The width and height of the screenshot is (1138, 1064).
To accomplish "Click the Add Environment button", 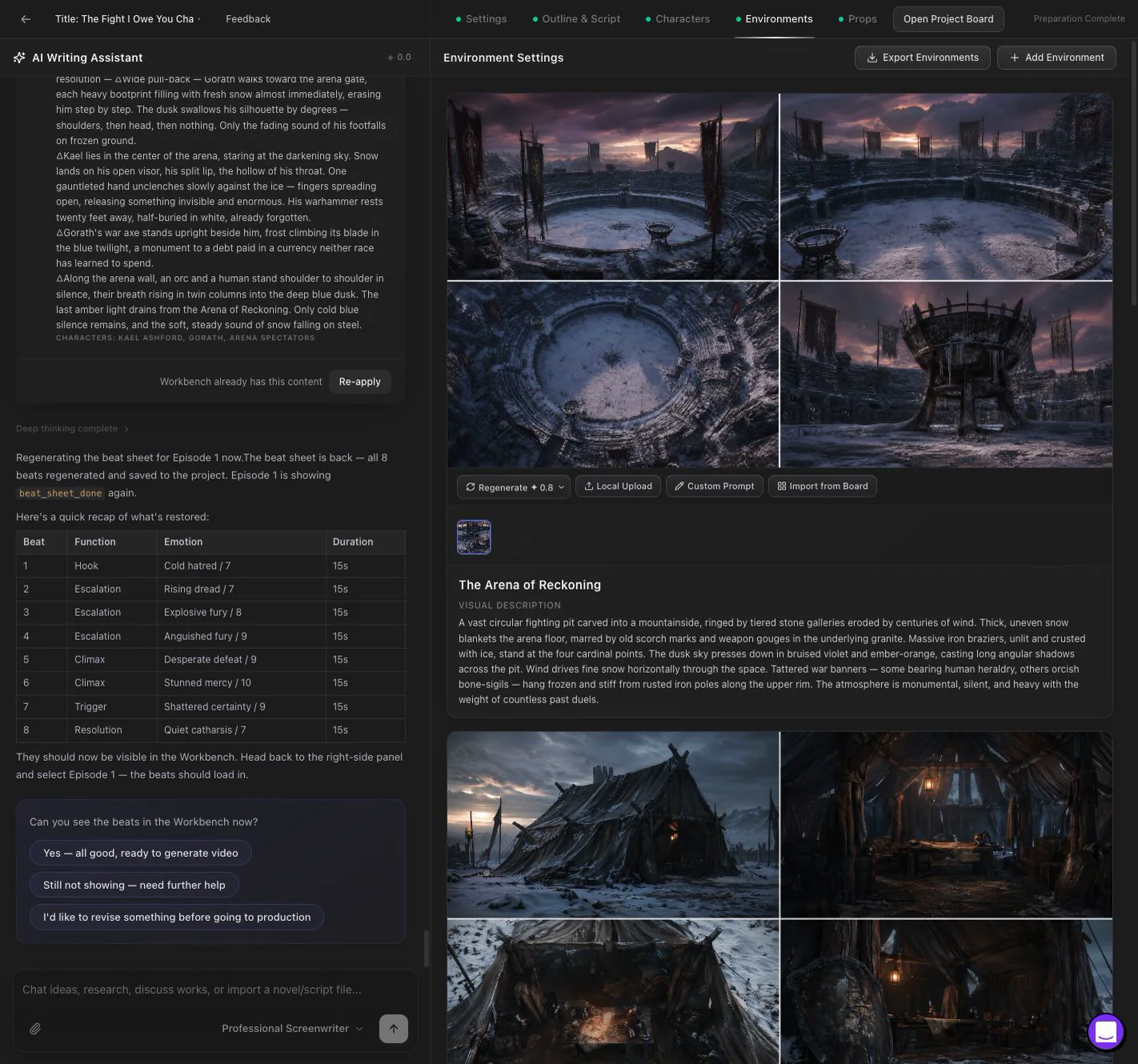I will pyautogui.click(x=1056, y=58).
